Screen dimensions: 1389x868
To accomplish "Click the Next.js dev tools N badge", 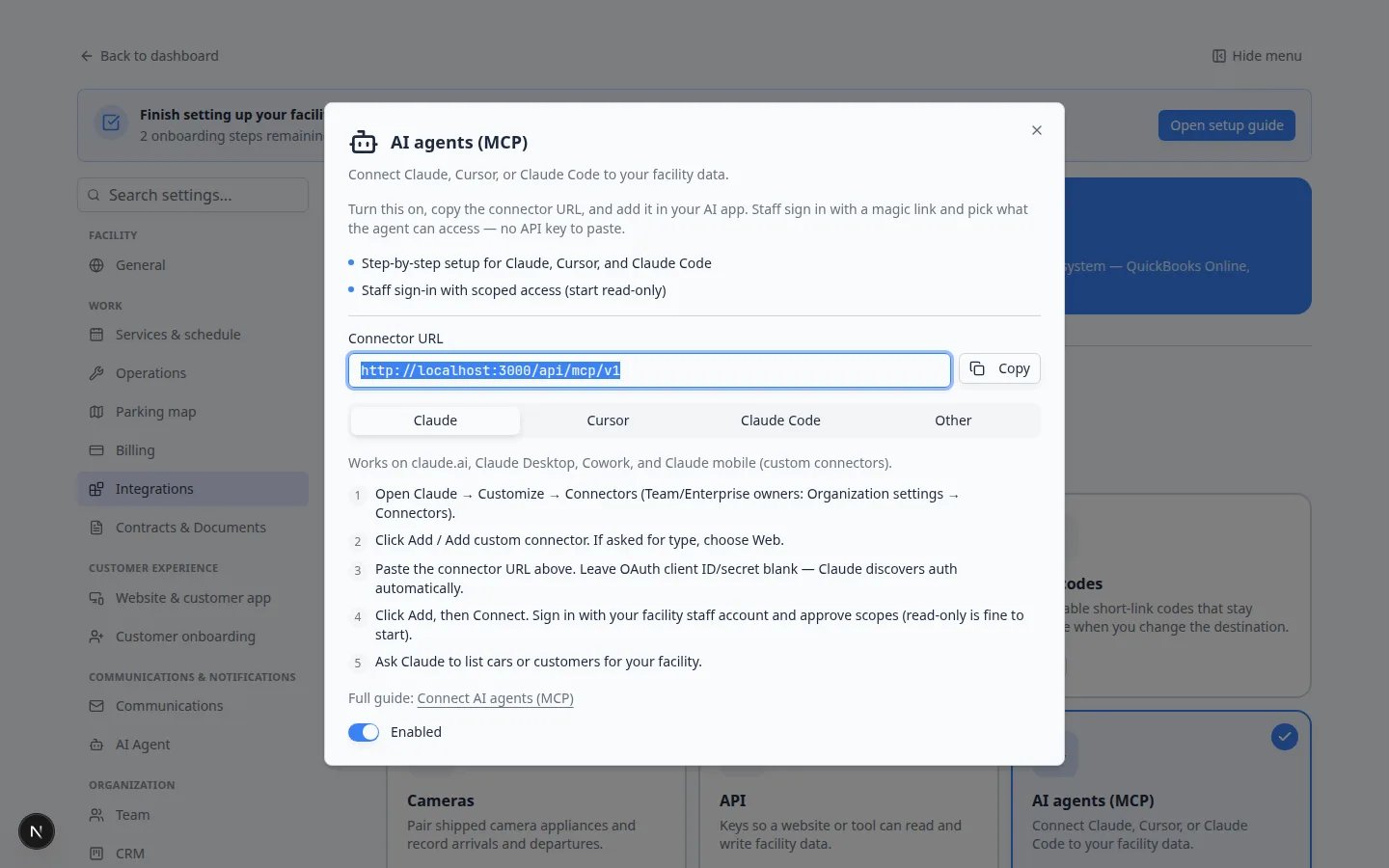I will pos(37,831).
